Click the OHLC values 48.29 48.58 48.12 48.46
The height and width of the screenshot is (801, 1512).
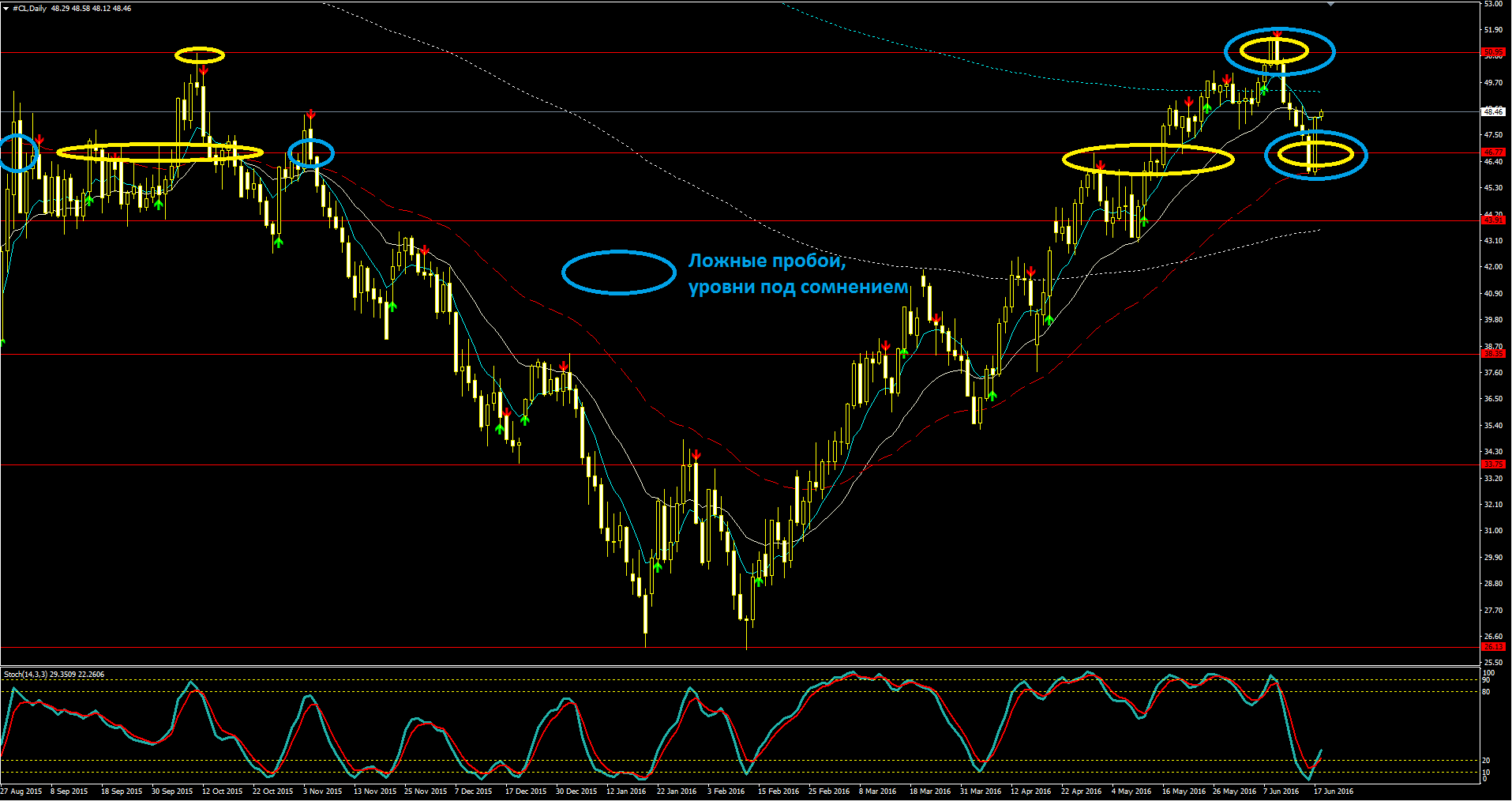(91, 9)
